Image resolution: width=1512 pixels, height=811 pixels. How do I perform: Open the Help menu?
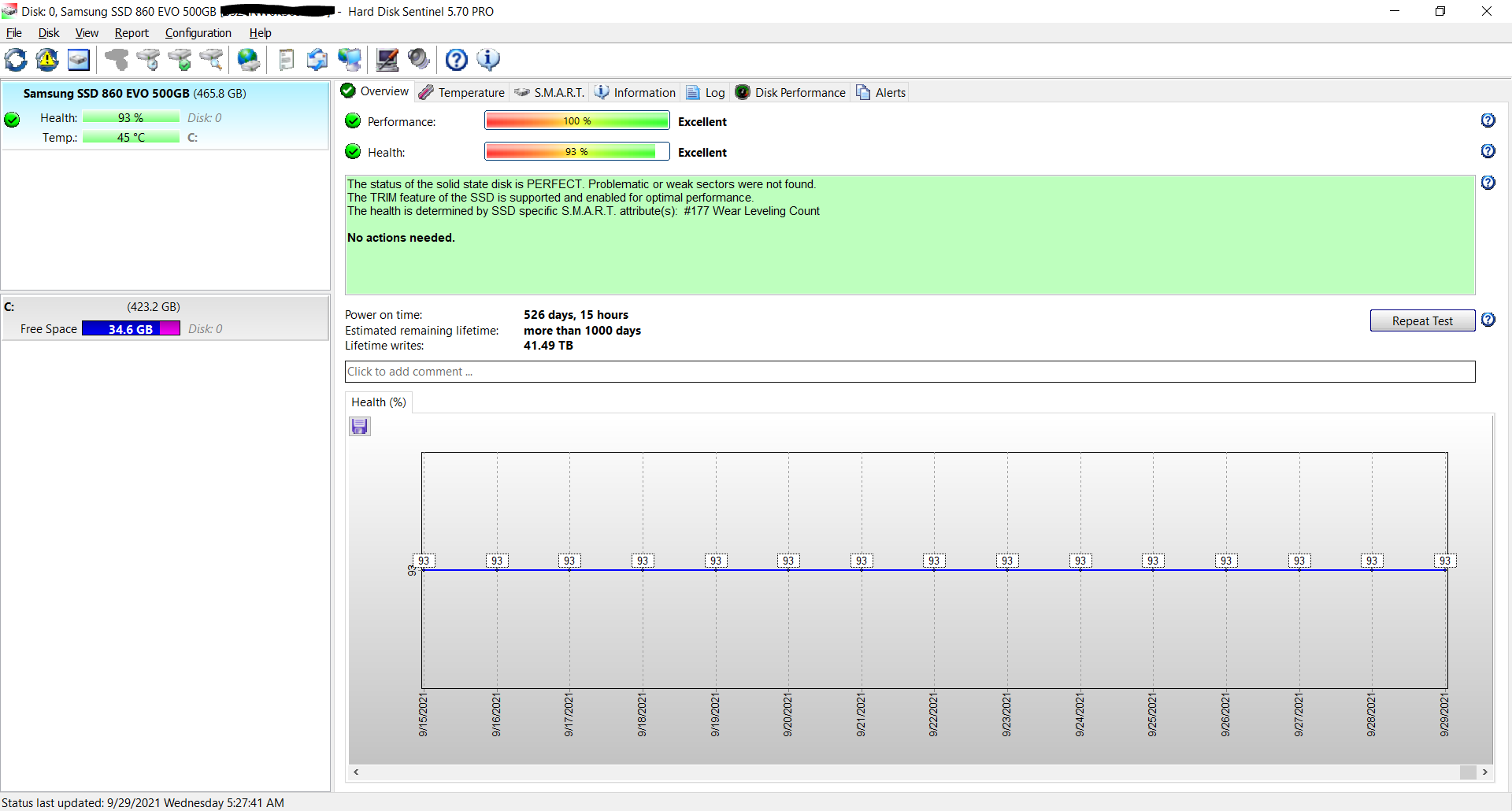[261, 33]
